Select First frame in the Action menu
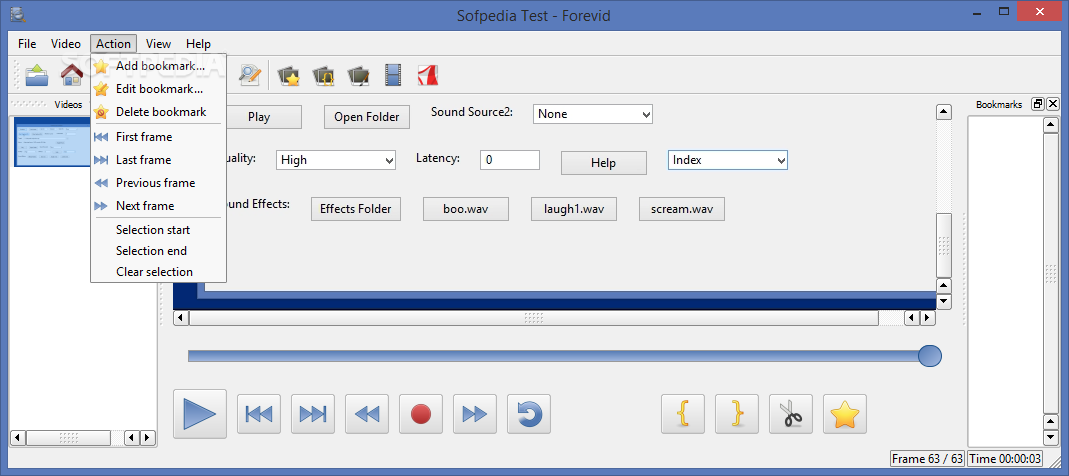 pos(158,137)
